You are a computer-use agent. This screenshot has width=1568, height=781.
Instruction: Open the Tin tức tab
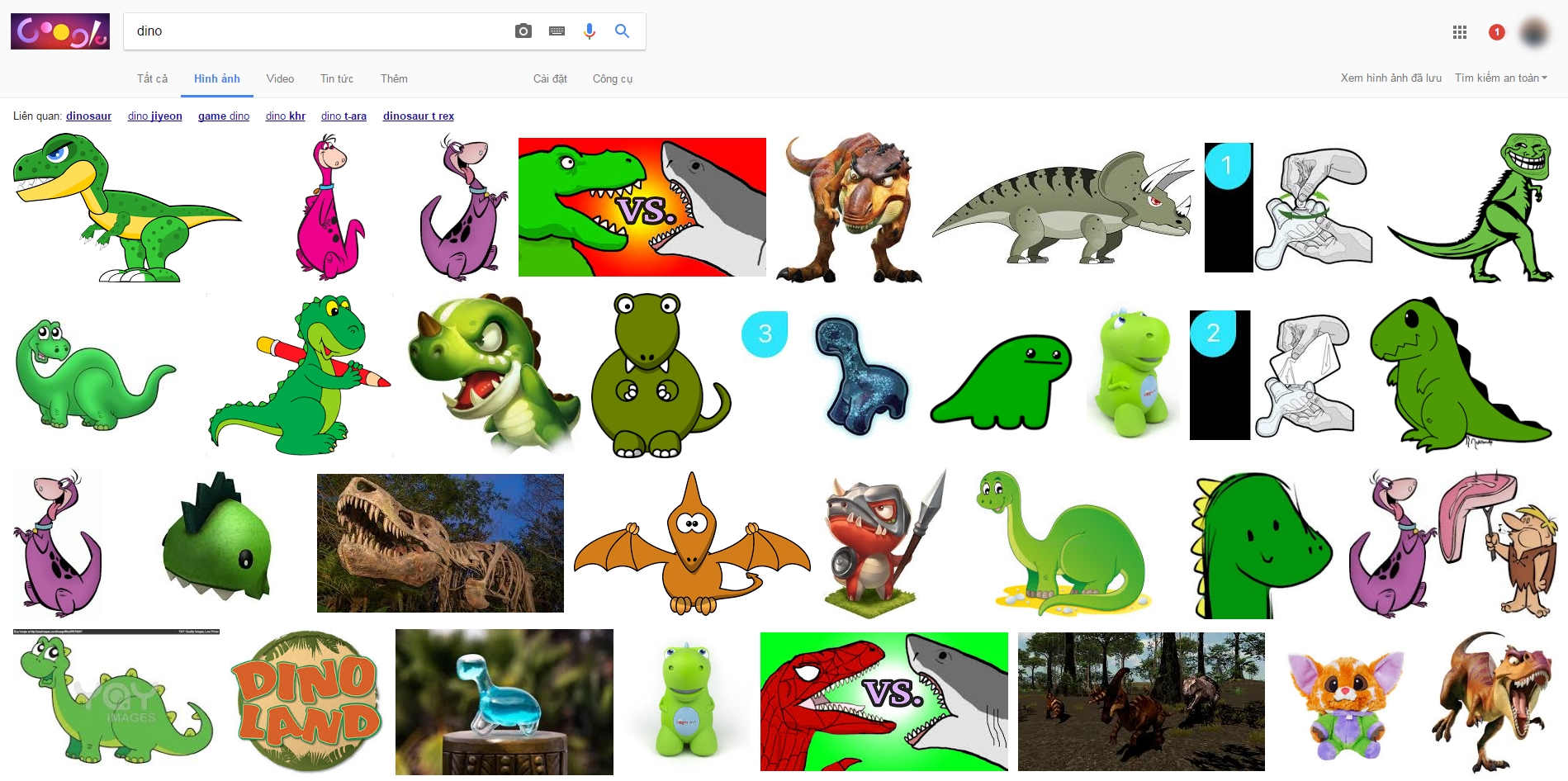[336, 79]
